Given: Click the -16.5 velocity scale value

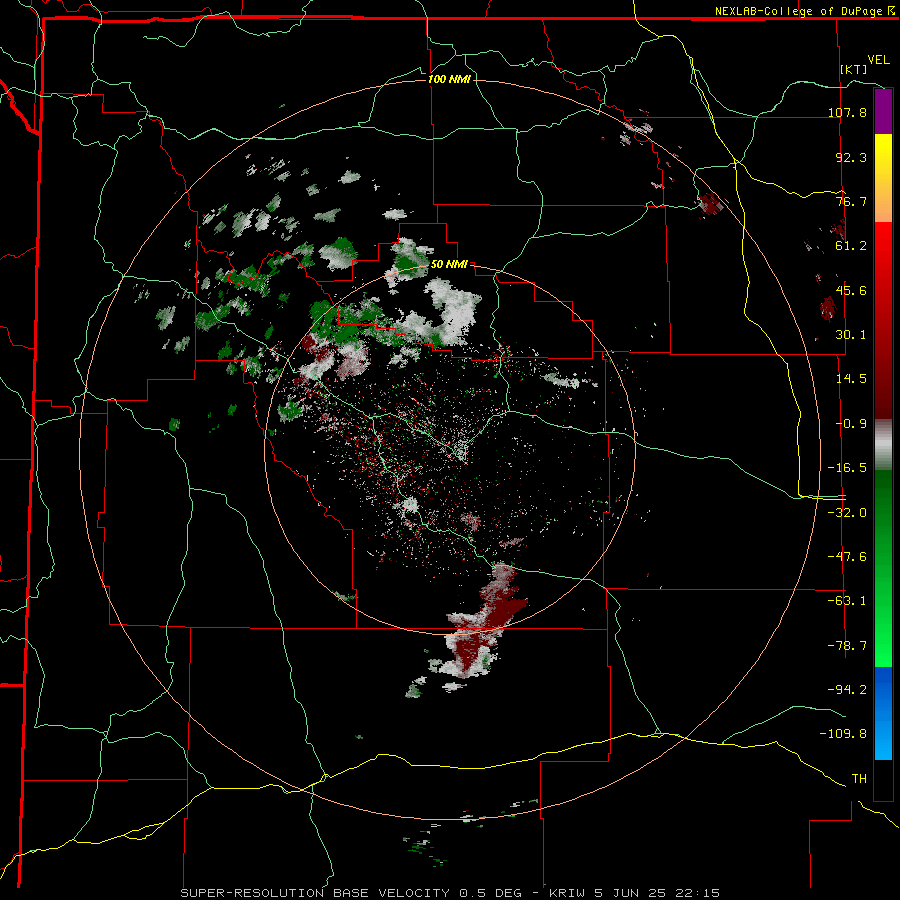Looking at the screenshot, I should [847, 468].
